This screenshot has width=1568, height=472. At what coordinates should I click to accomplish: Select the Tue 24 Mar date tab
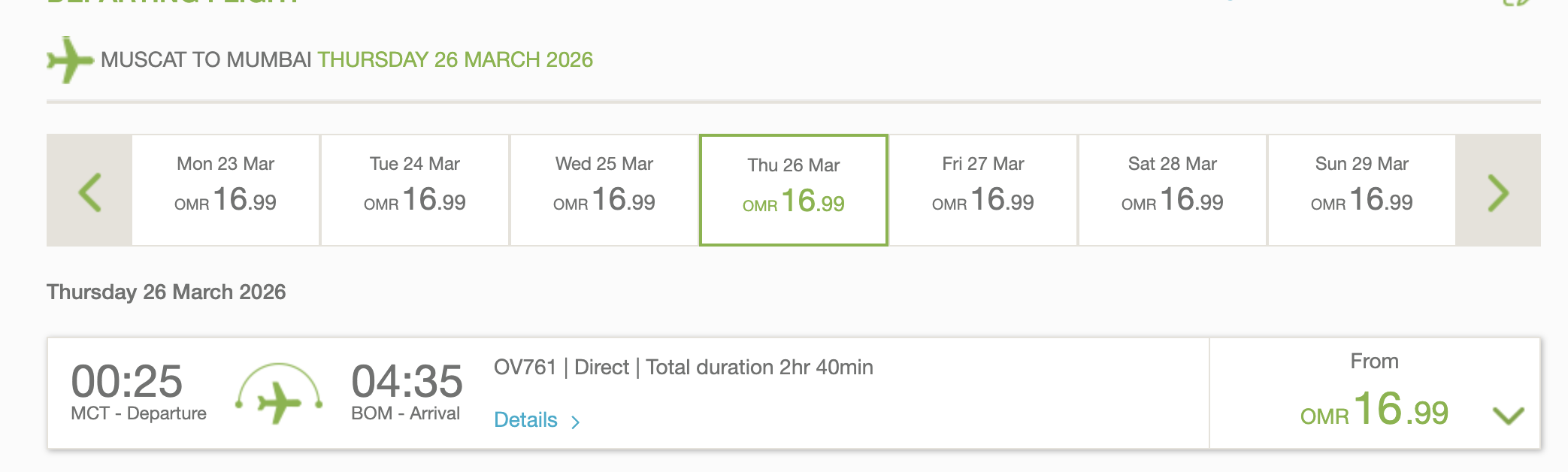tap(415, 189)
